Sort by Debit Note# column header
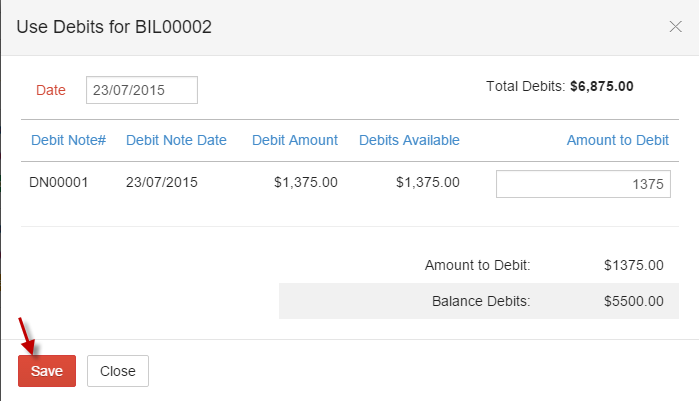Screen dimensions: 699x401 pos(68,140)
